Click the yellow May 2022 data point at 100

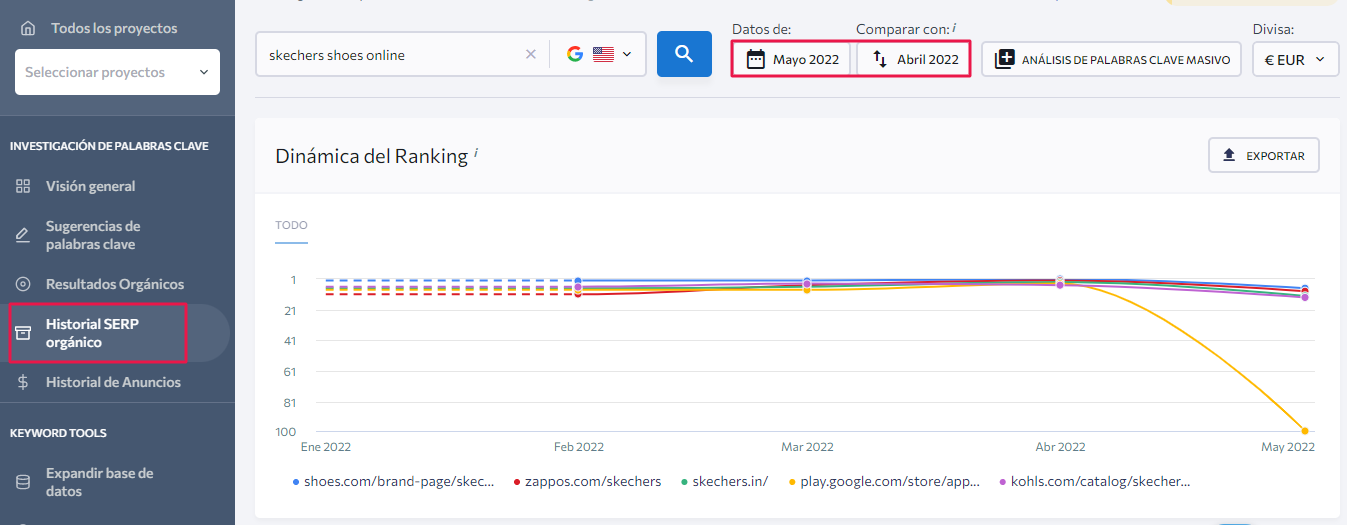point(1304,431)
